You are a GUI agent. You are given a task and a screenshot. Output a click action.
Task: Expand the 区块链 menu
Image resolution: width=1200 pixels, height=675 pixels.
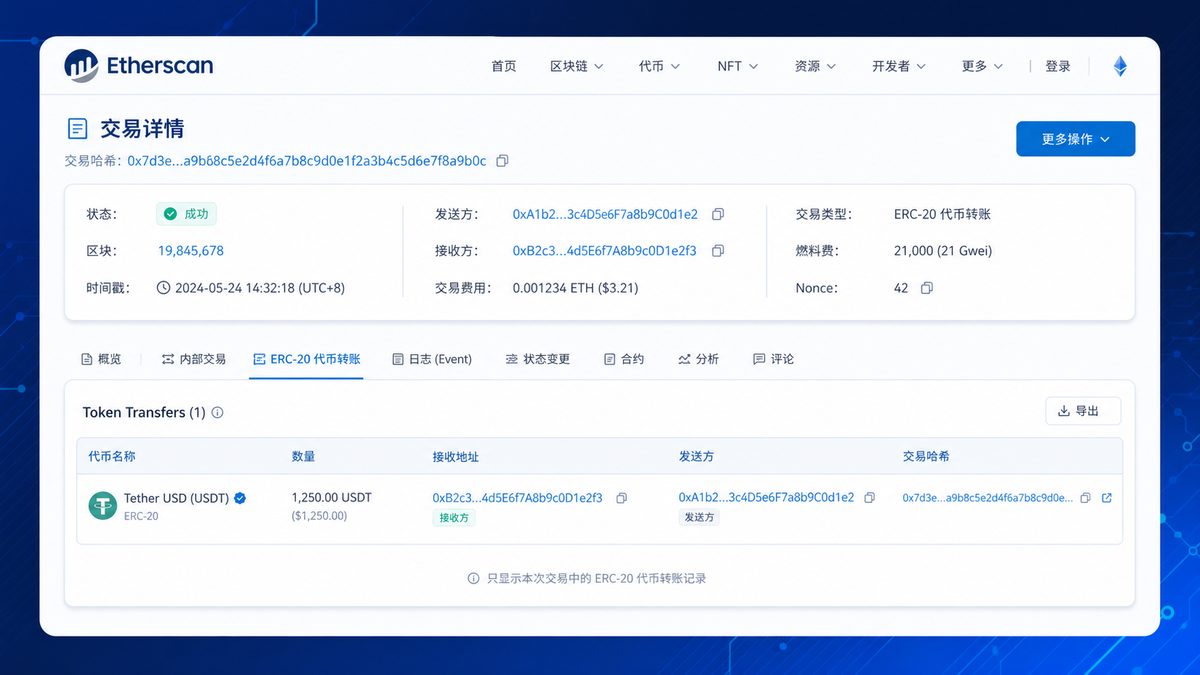(x=577, y=66)
